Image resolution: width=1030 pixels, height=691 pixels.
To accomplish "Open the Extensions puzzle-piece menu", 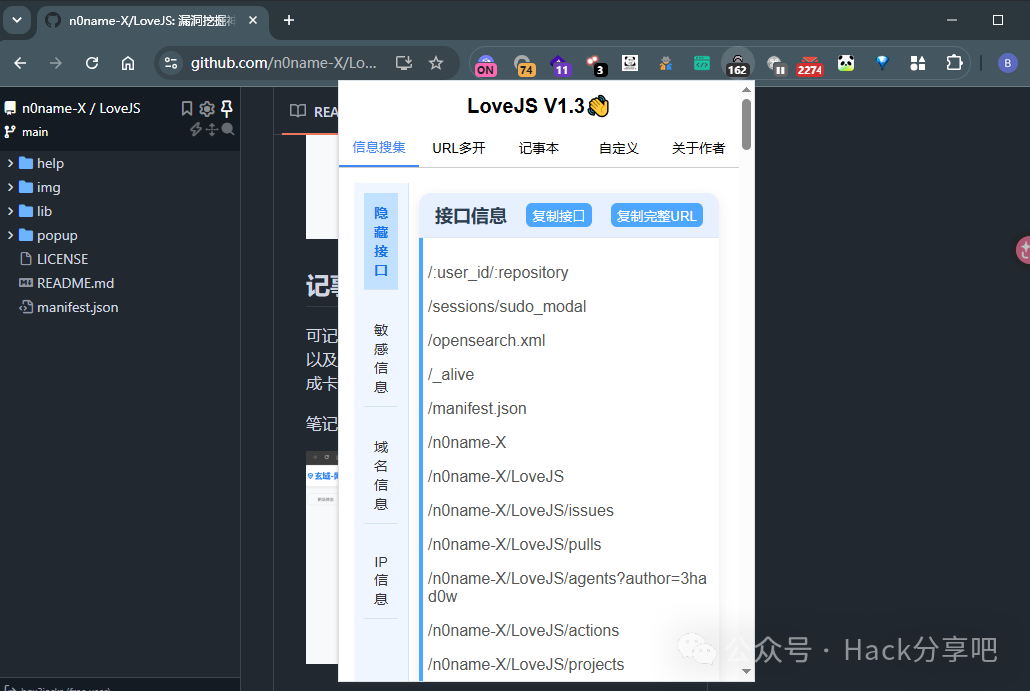I will pos(954,63).
